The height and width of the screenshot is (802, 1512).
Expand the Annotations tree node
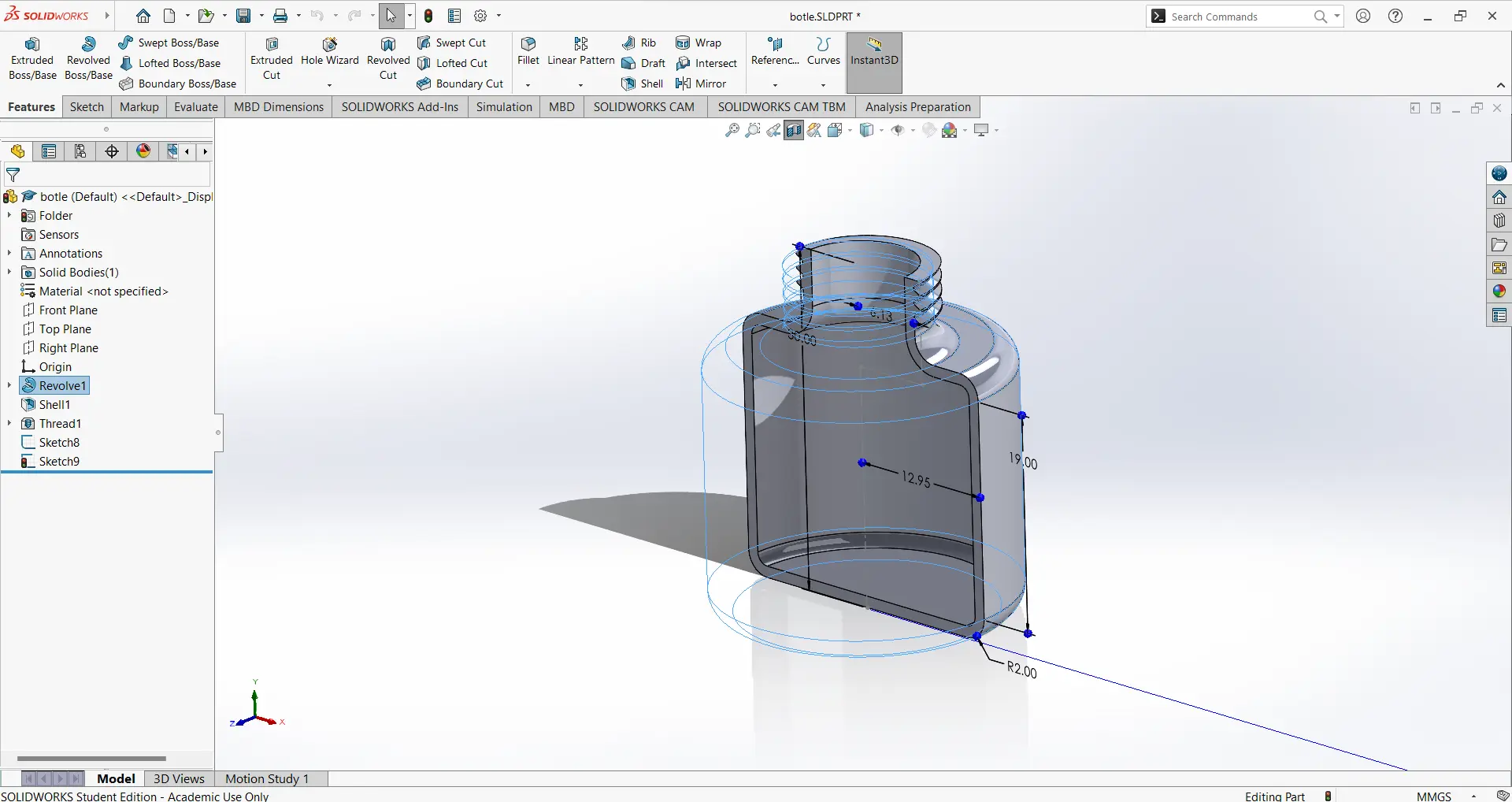[9, 253]
